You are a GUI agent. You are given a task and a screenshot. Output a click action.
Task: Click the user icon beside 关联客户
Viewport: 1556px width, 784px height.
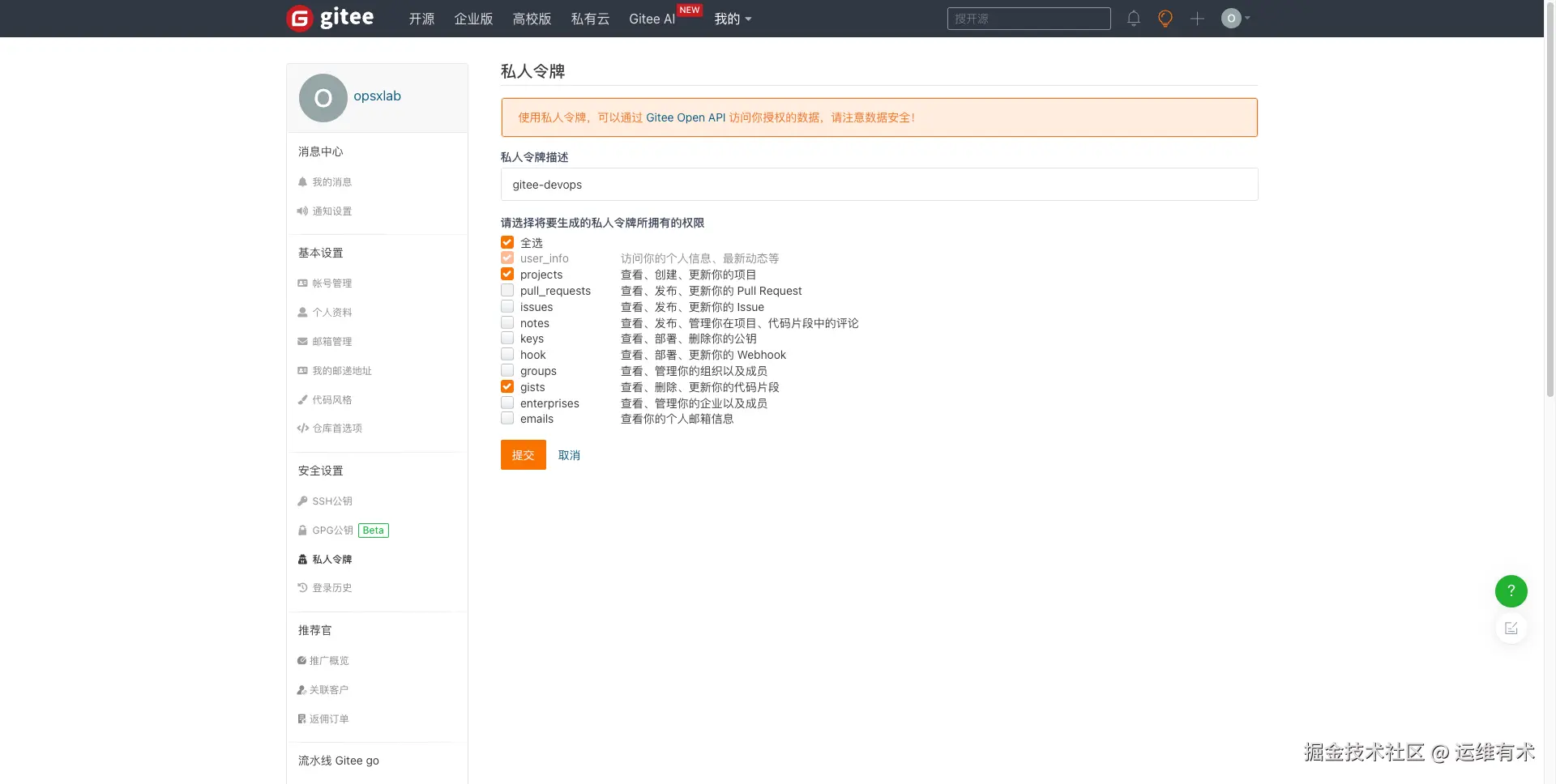[x=301, y=690]
